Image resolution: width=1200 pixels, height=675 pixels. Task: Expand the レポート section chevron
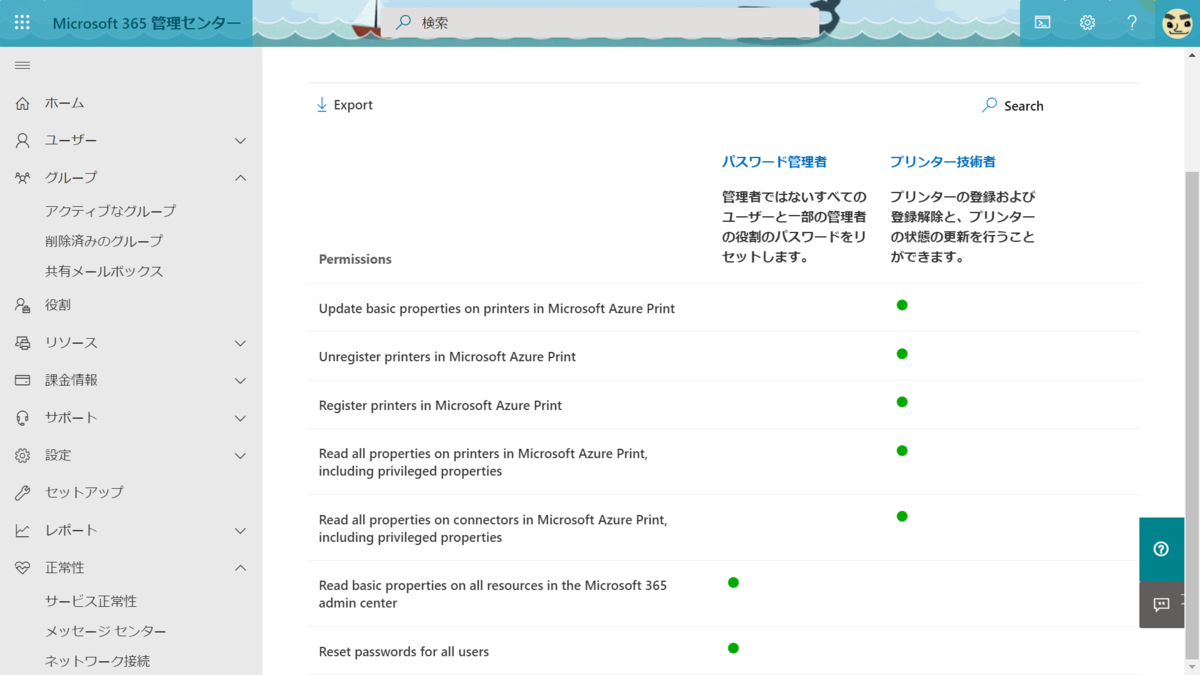pyautogui.click(x=240, y=530)
